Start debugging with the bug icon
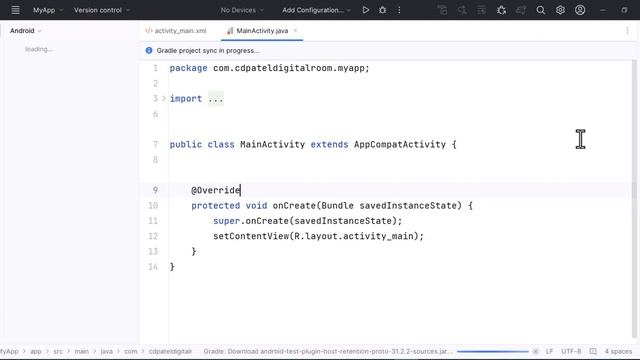640x360 pixels. click(x=382, y=10)
